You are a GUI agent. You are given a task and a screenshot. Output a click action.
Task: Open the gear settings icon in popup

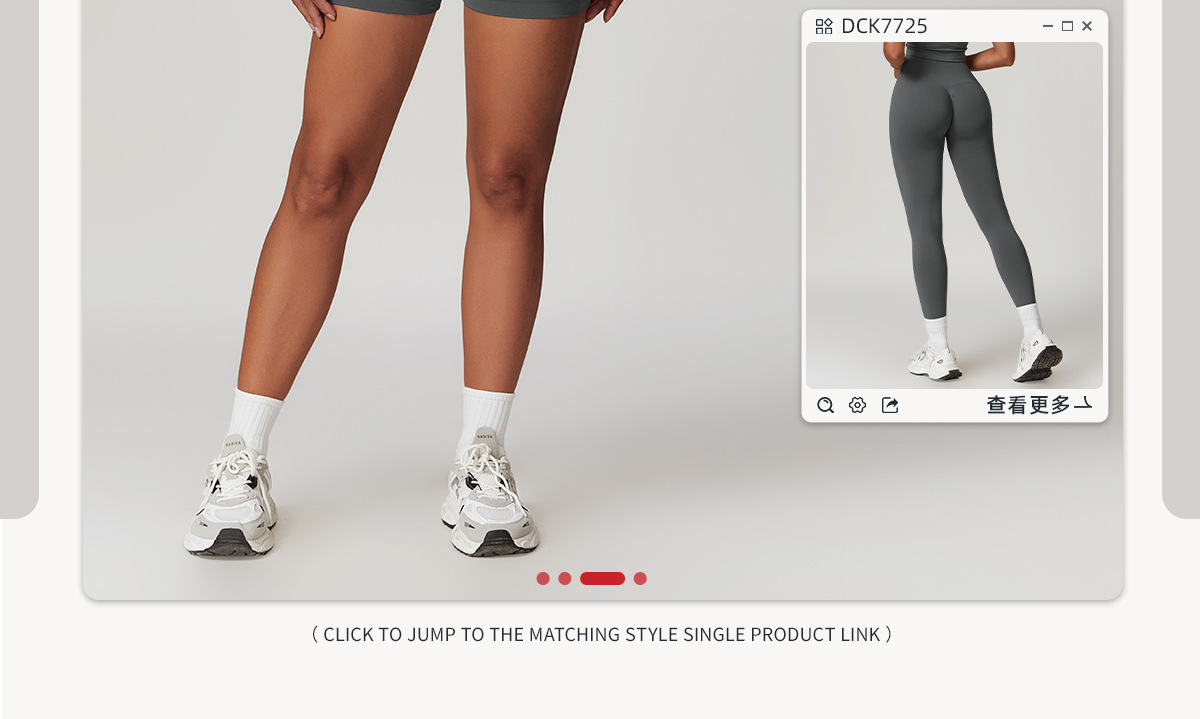pos(857,405)
